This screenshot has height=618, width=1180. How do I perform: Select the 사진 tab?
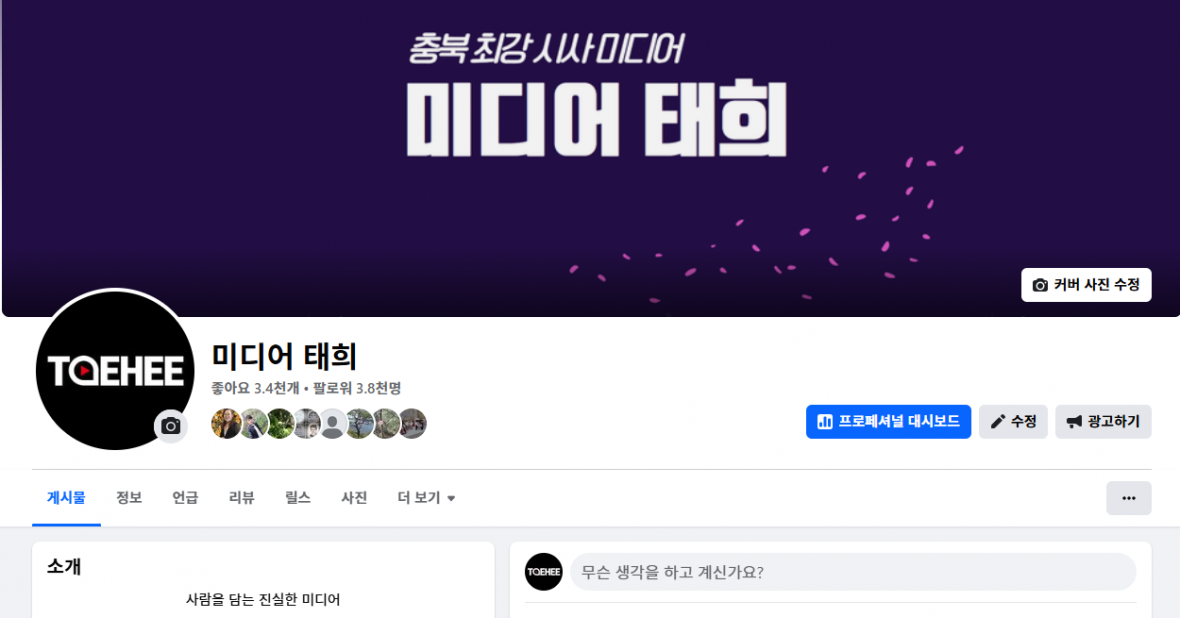354,498
